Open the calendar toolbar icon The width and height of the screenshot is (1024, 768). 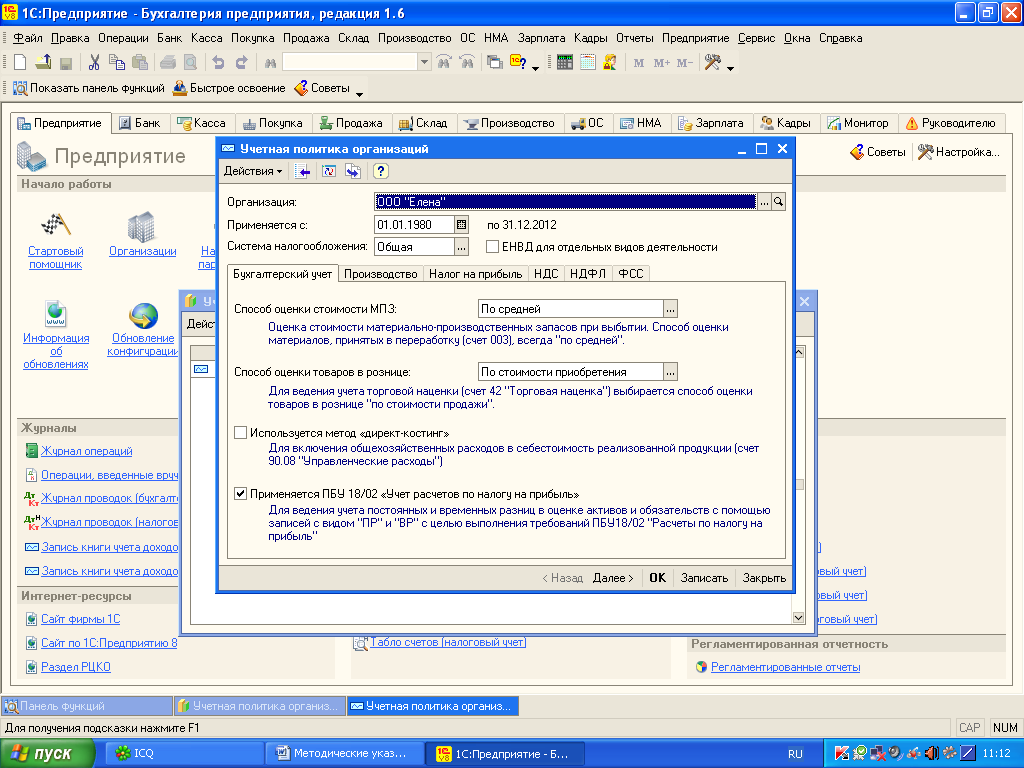[588, 63]
